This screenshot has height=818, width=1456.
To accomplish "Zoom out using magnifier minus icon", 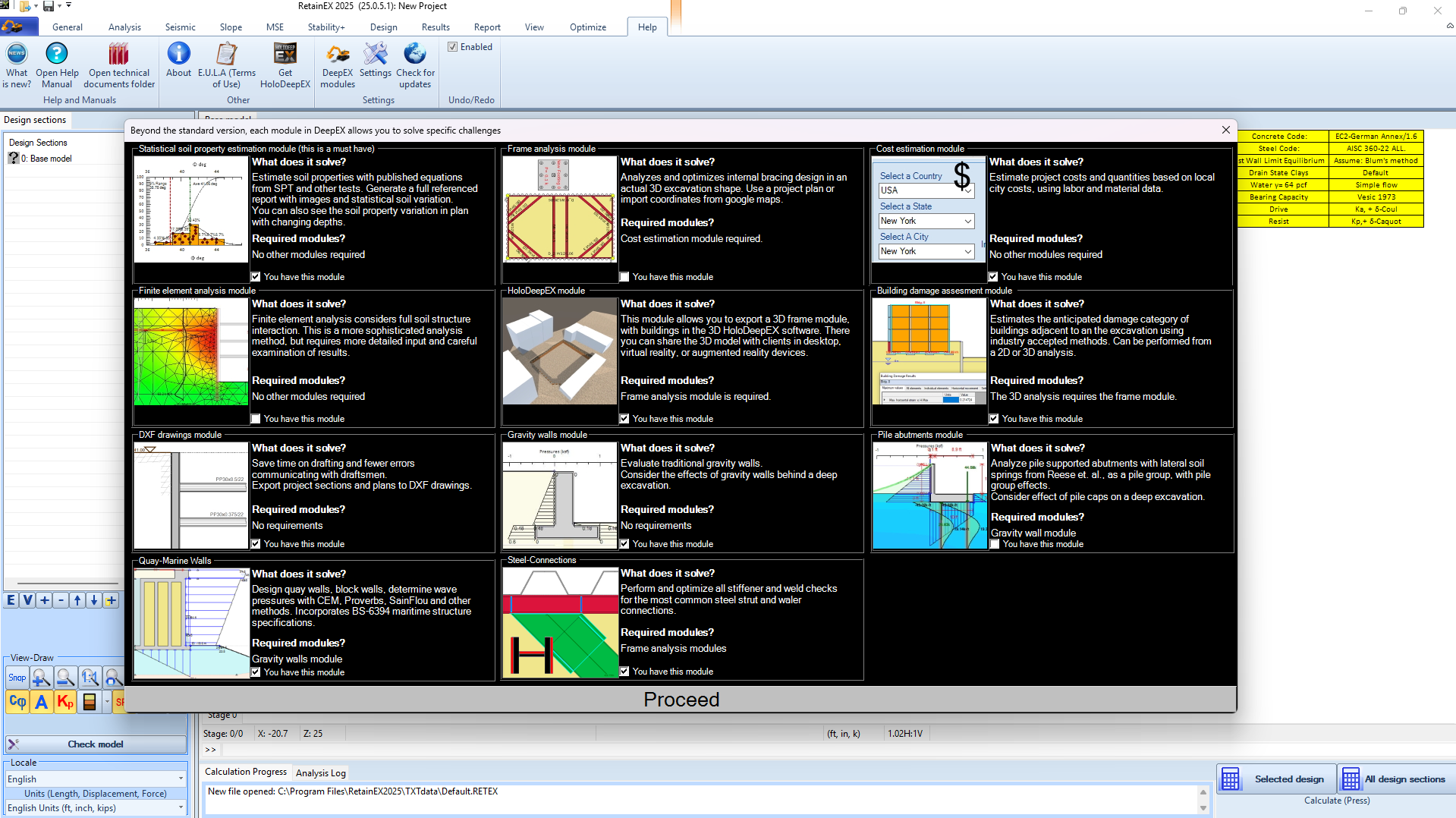I will 65,678.
